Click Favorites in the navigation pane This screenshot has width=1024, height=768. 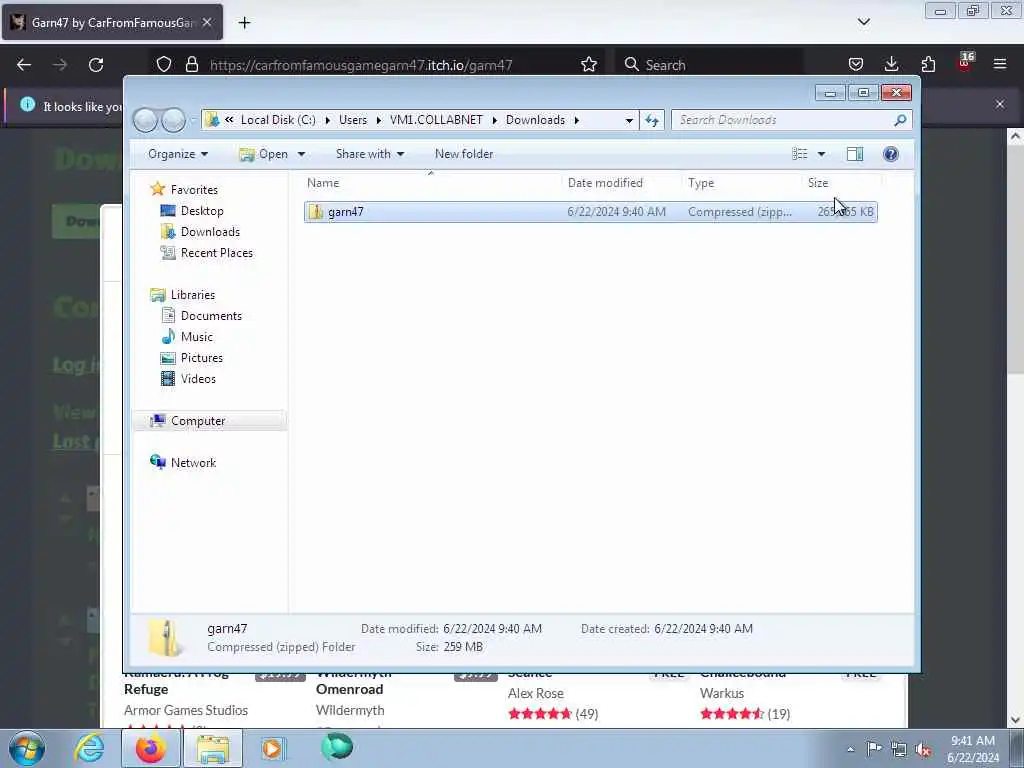click(194, 189)
